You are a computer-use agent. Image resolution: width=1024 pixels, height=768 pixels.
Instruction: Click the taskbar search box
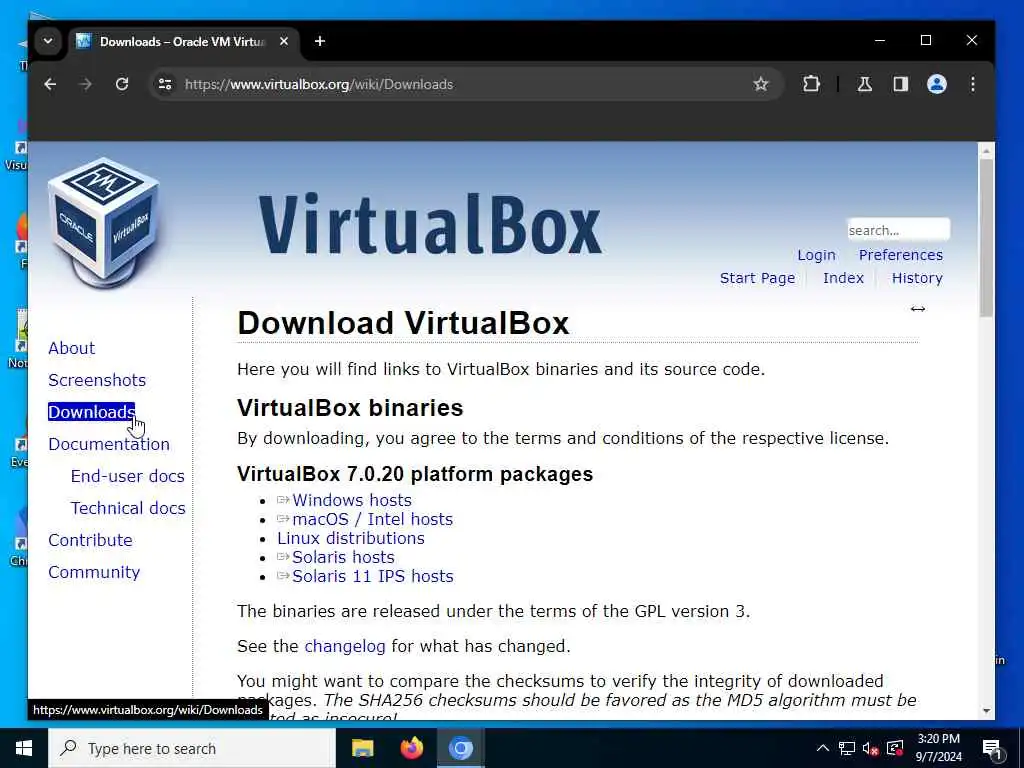192,748
